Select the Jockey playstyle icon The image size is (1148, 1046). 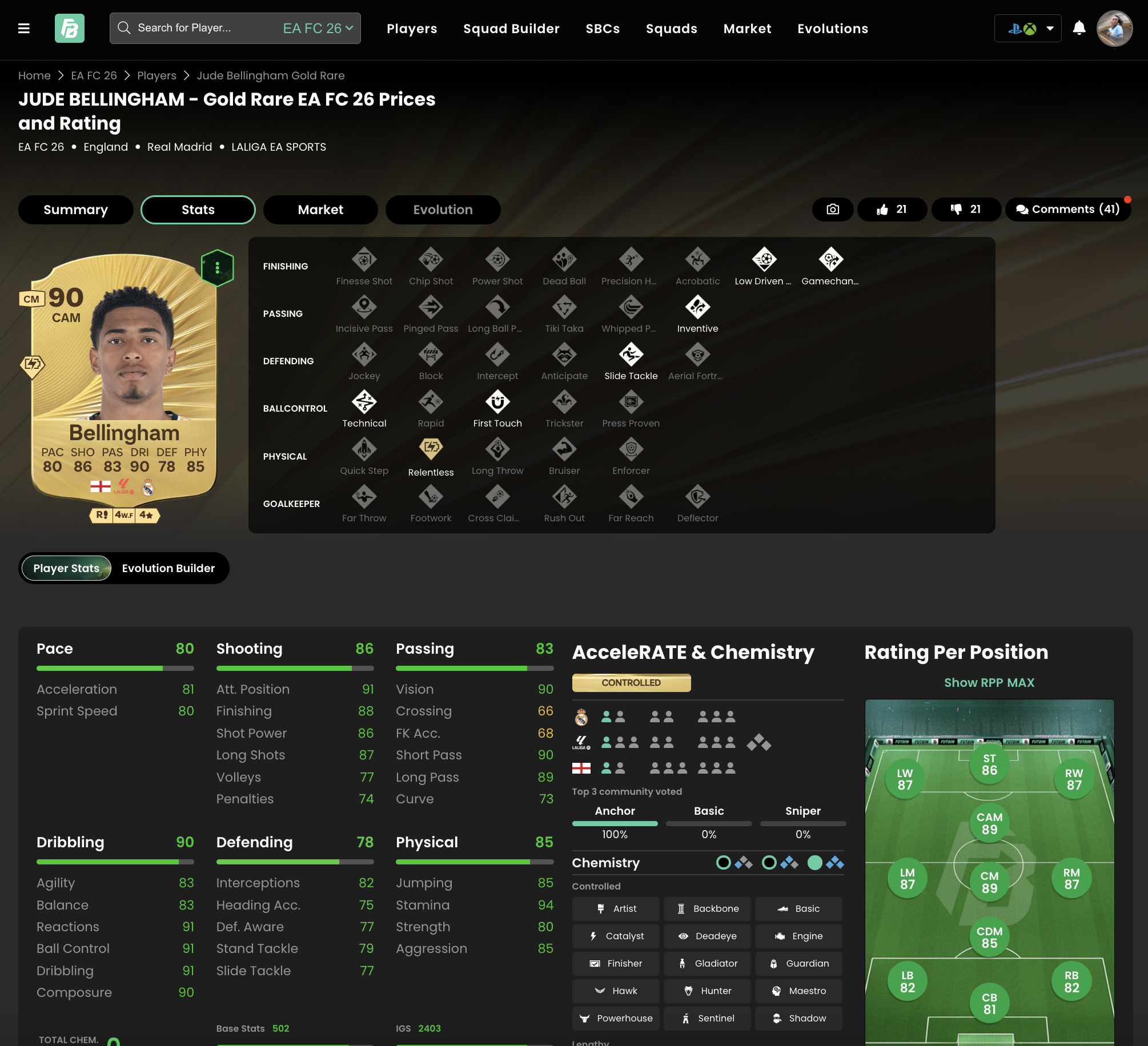pos(364,355)
